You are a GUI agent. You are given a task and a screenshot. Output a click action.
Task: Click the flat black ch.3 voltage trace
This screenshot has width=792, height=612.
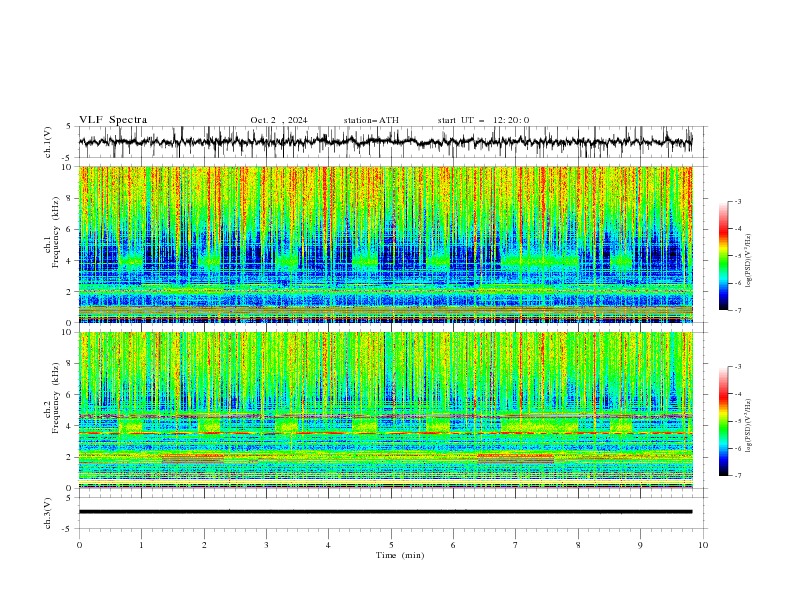[385, 512]
